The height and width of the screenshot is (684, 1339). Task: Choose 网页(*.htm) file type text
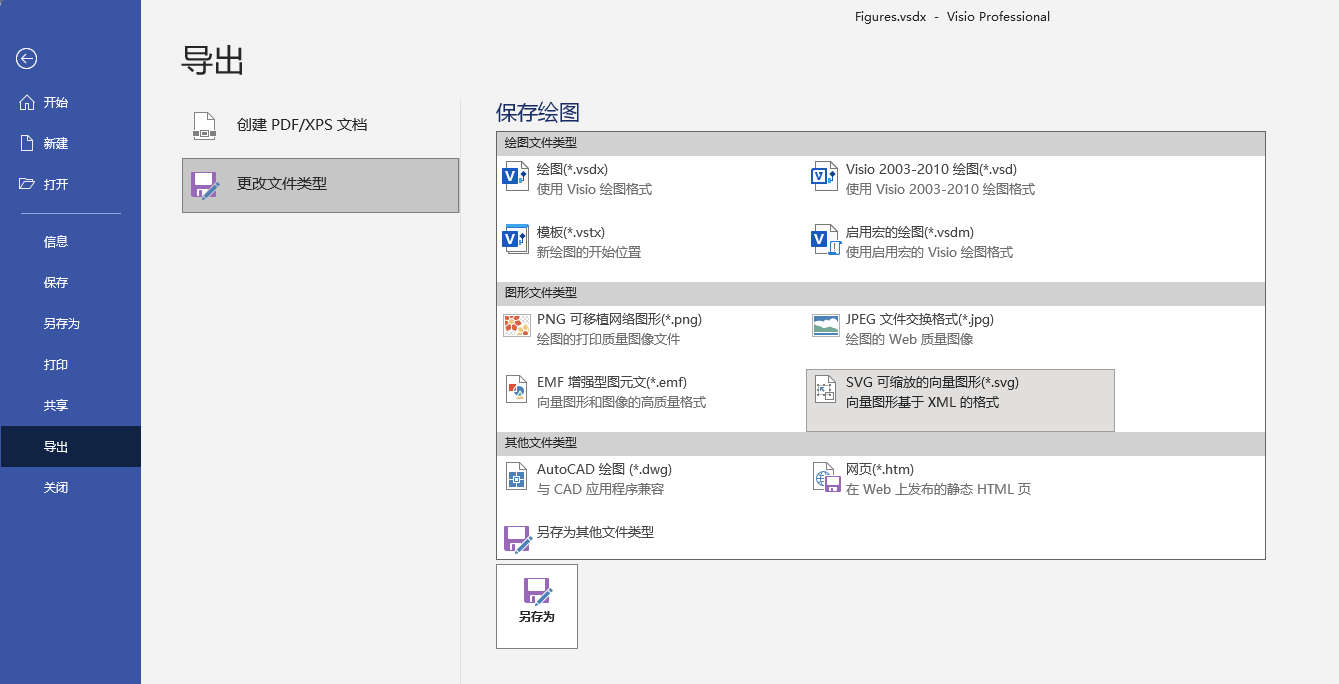(880, 469)
